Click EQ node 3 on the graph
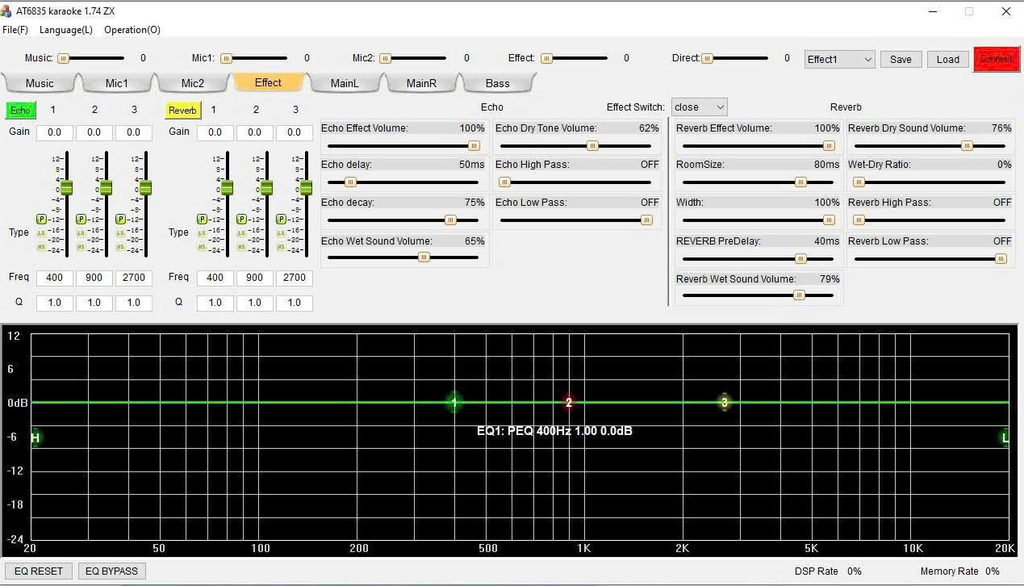Screen dimensions: 1024x586 pyautogui.click(x=725, y=402)
